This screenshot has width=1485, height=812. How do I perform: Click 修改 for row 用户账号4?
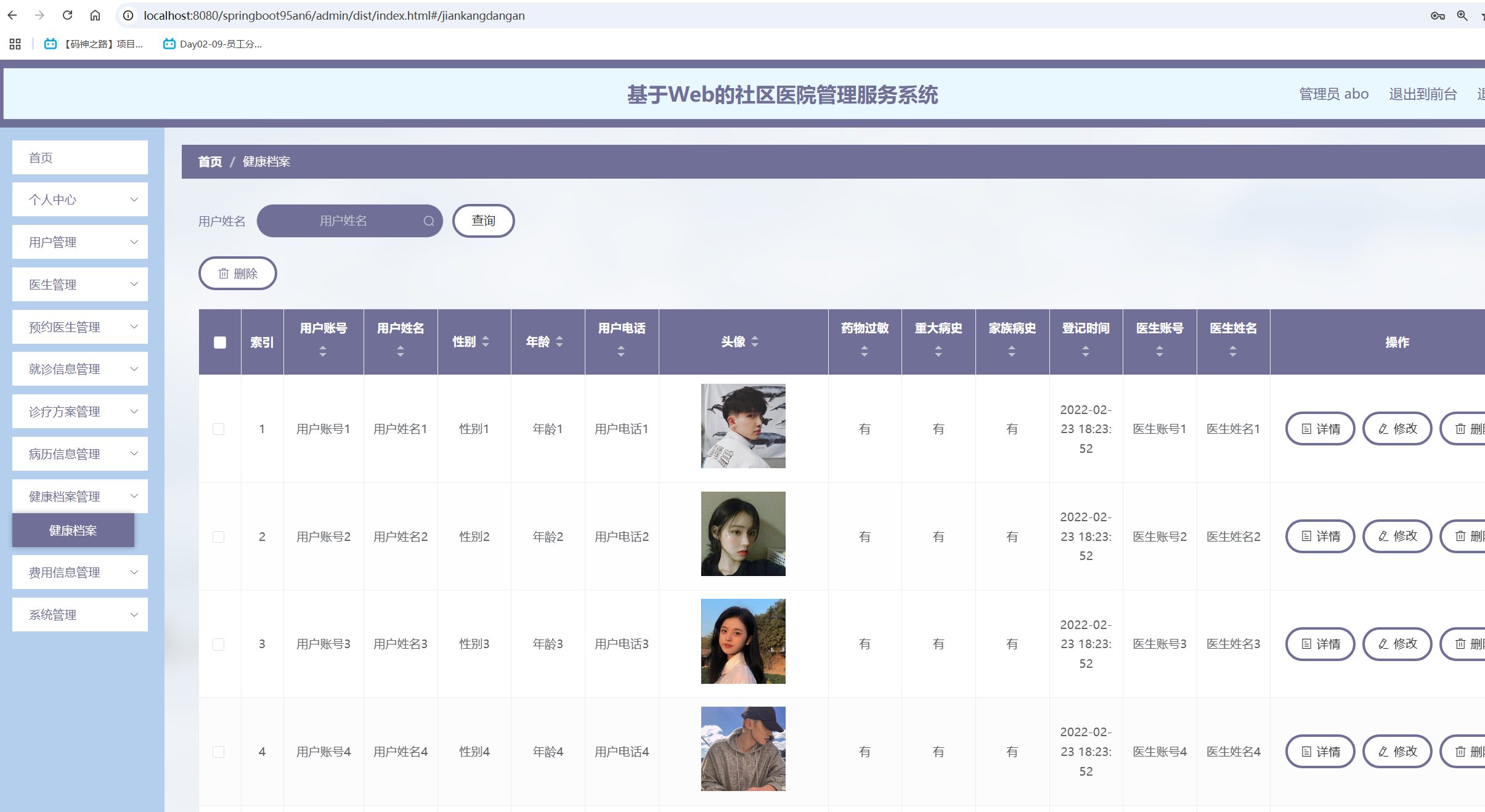click(1398, 752)
